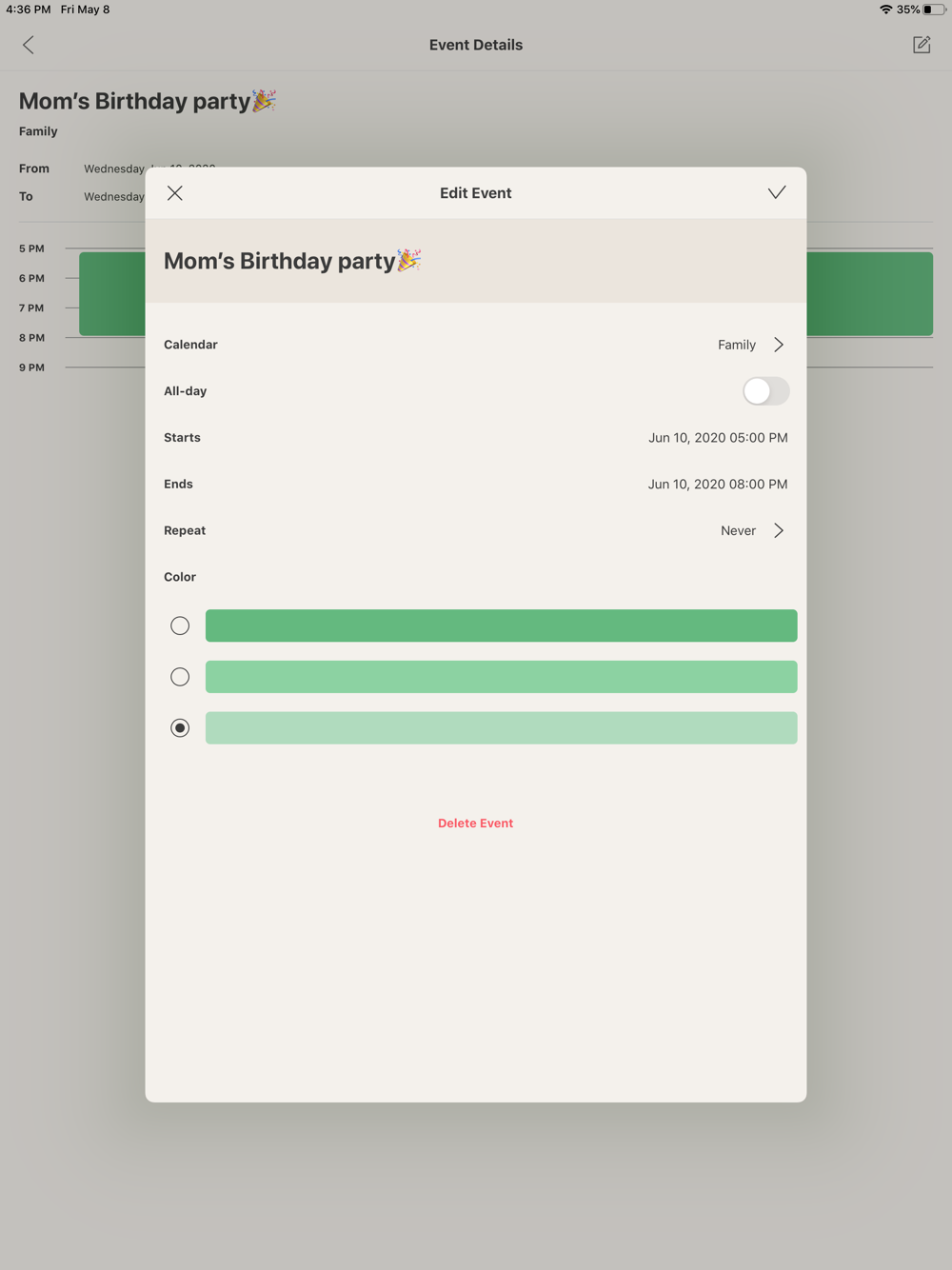This screenshot has height=1270, width=952.
Task: Toggle the All-day switch on
Action: pyautogui.click(x=765, y=391)
